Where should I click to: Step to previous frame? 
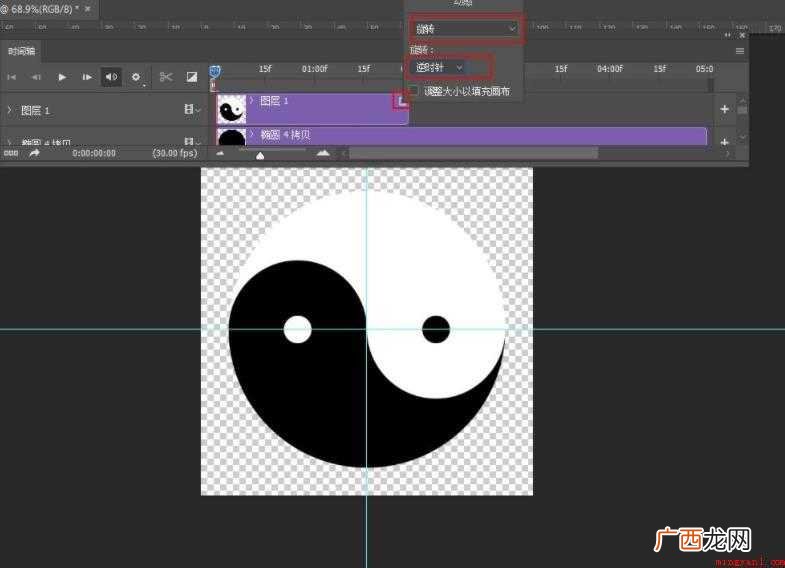click(37, 77)
